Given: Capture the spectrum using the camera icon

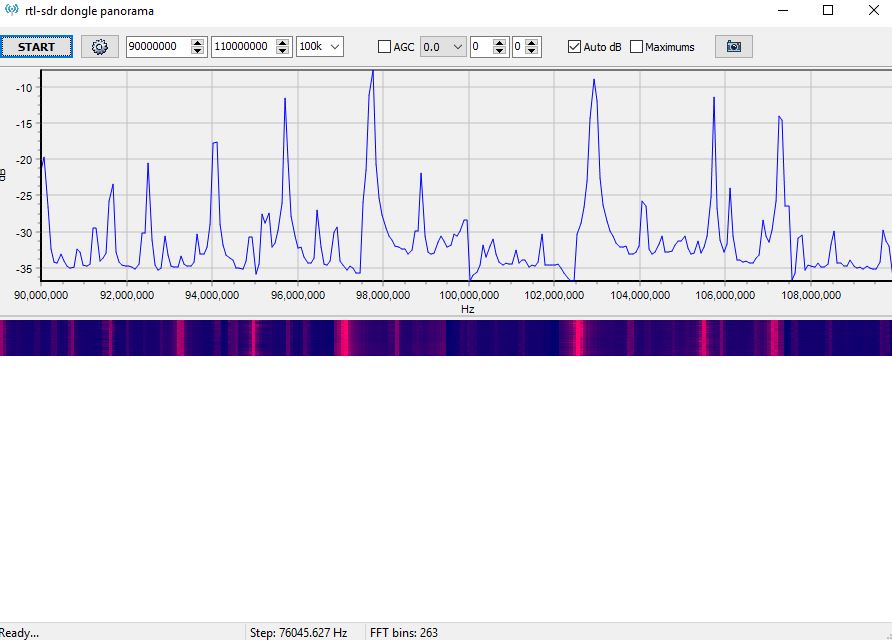Looking at the screenshot, I should coord(733,46).
